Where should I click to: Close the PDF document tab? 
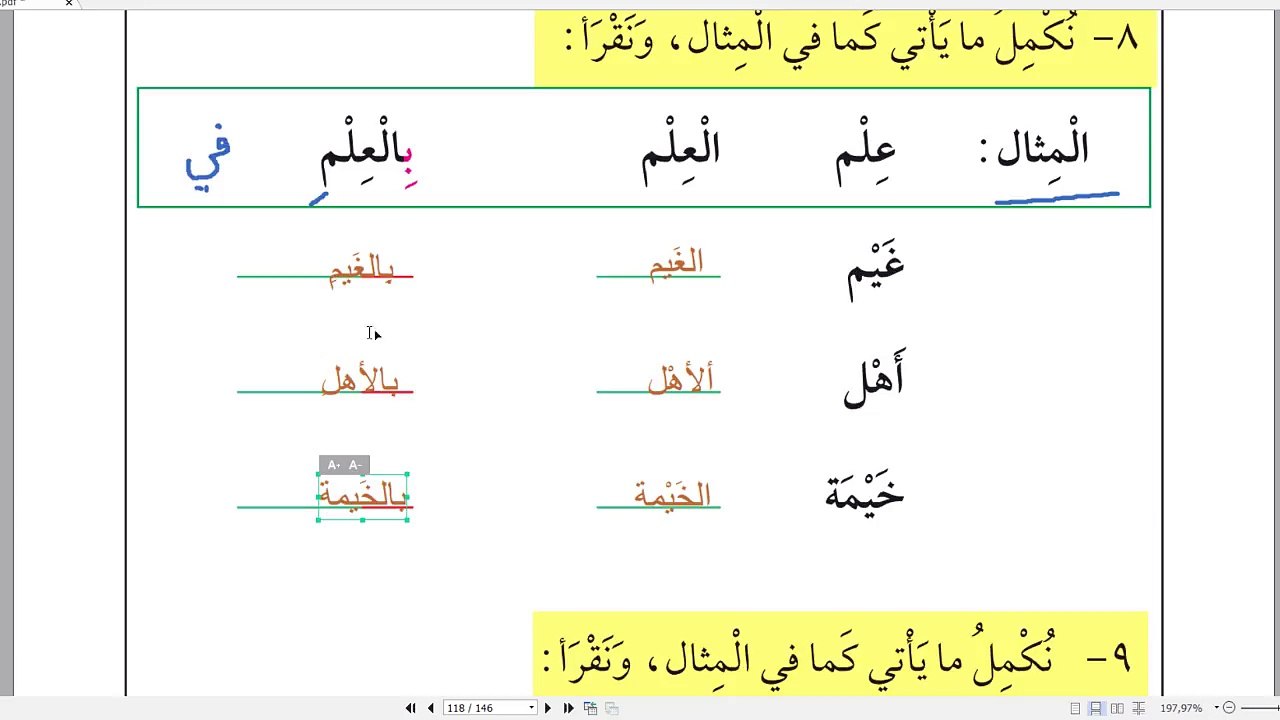(x=69, y=3)
